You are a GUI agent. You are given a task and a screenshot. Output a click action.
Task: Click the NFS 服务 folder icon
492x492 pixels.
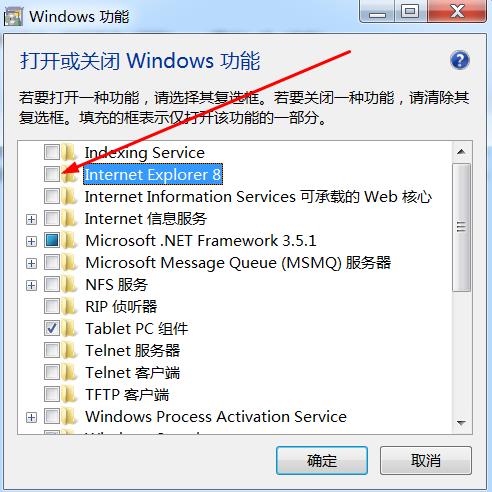(70, 285)
